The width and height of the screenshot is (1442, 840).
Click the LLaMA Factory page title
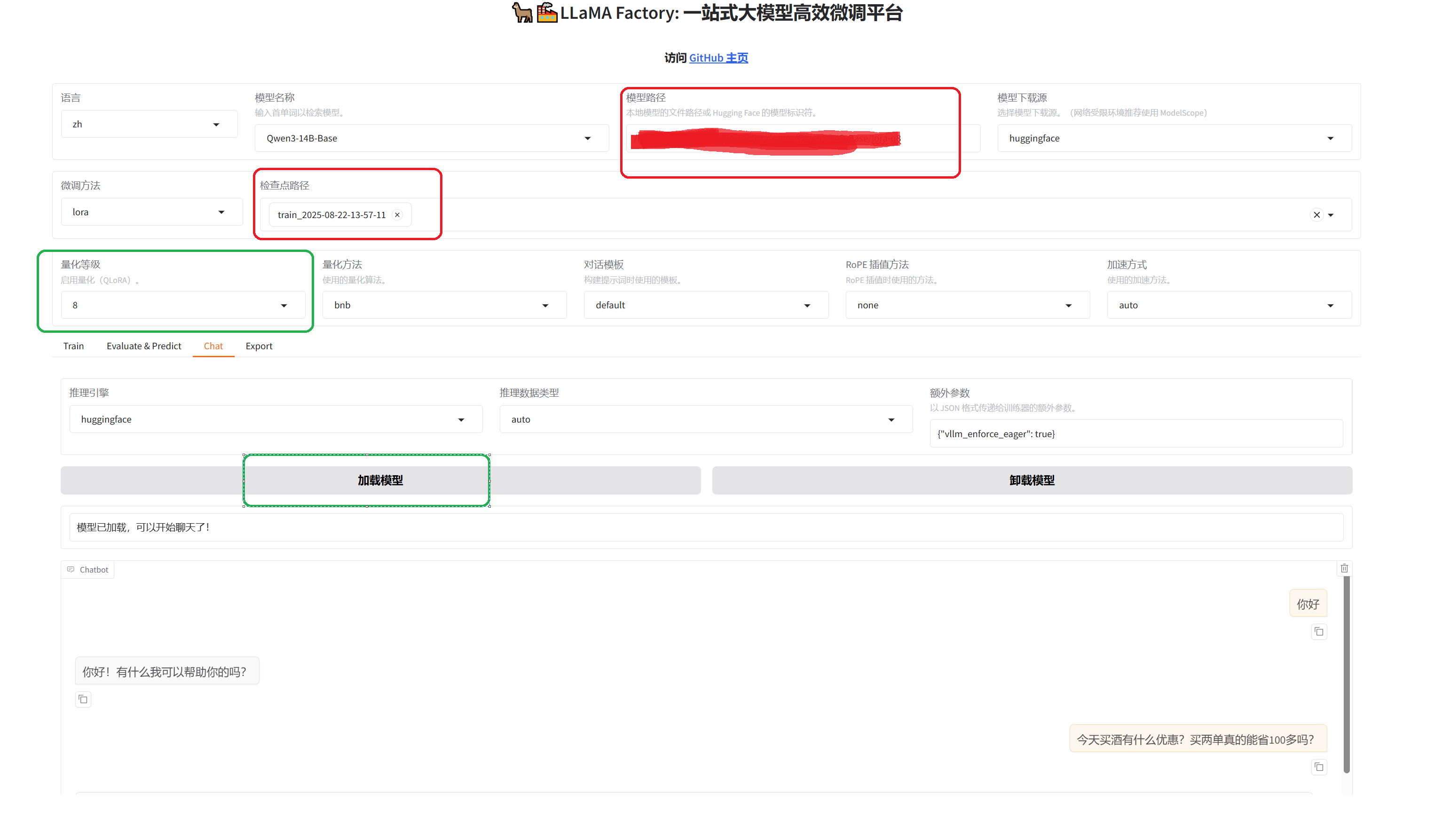[707, 13]
